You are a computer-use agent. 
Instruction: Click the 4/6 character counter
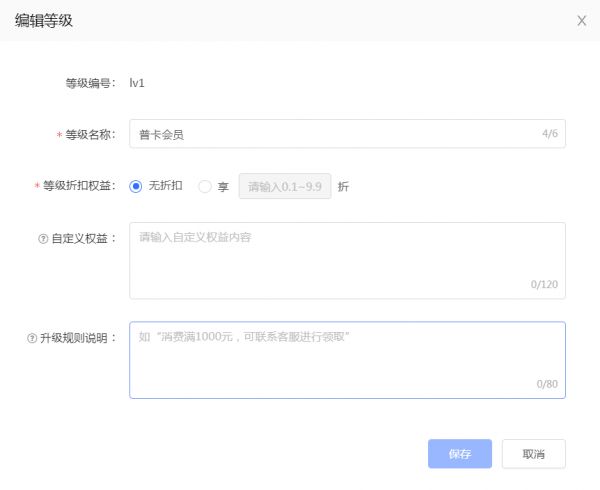(x=549, y=133)
